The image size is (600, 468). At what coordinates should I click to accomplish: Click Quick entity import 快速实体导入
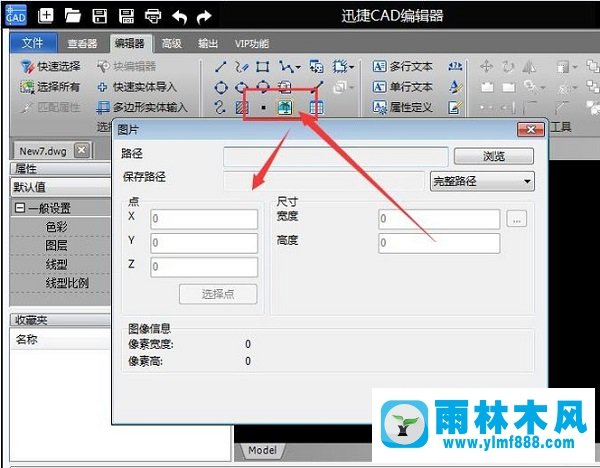coord(137,87)
